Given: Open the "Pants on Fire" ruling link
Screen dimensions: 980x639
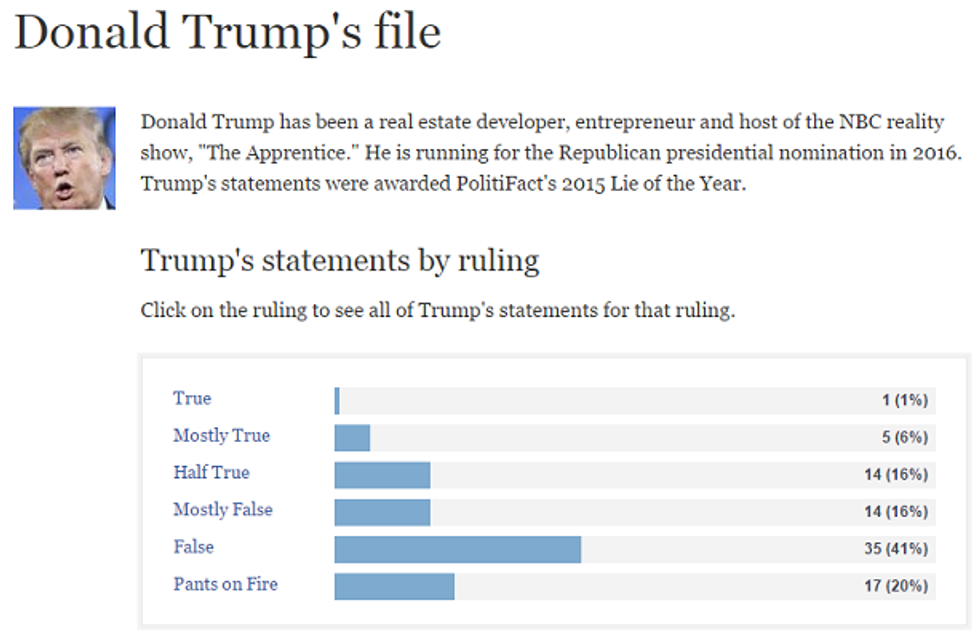Looking at the screenshot, I should pyautogui.click(x=225, y=585).
